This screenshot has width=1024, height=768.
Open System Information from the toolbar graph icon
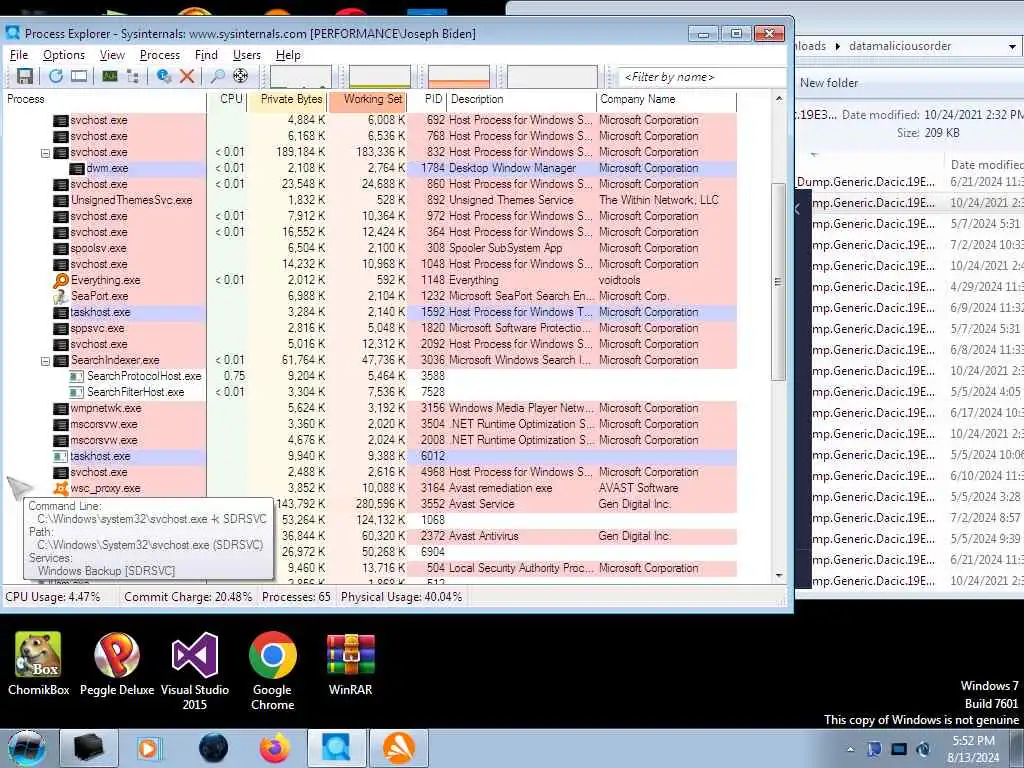(x=110, y=76)
